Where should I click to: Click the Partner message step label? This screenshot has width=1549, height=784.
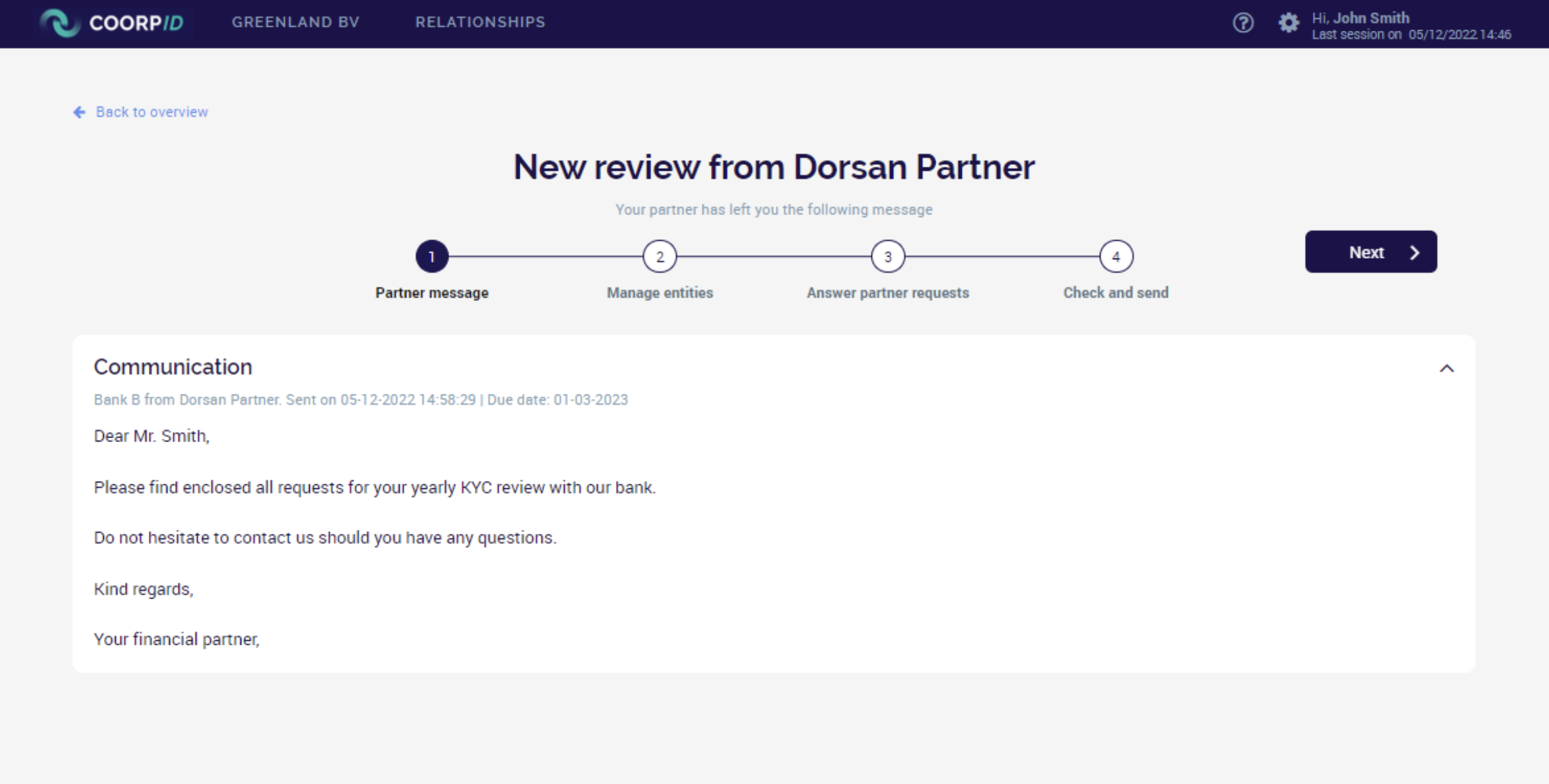pos(432,293)
